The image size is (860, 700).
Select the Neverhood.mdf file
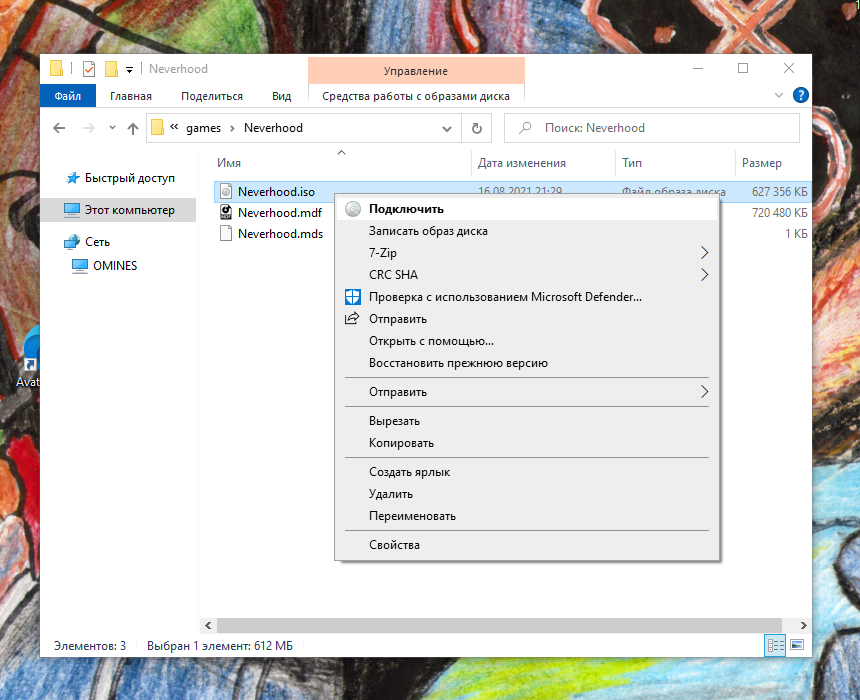[280, 212]
